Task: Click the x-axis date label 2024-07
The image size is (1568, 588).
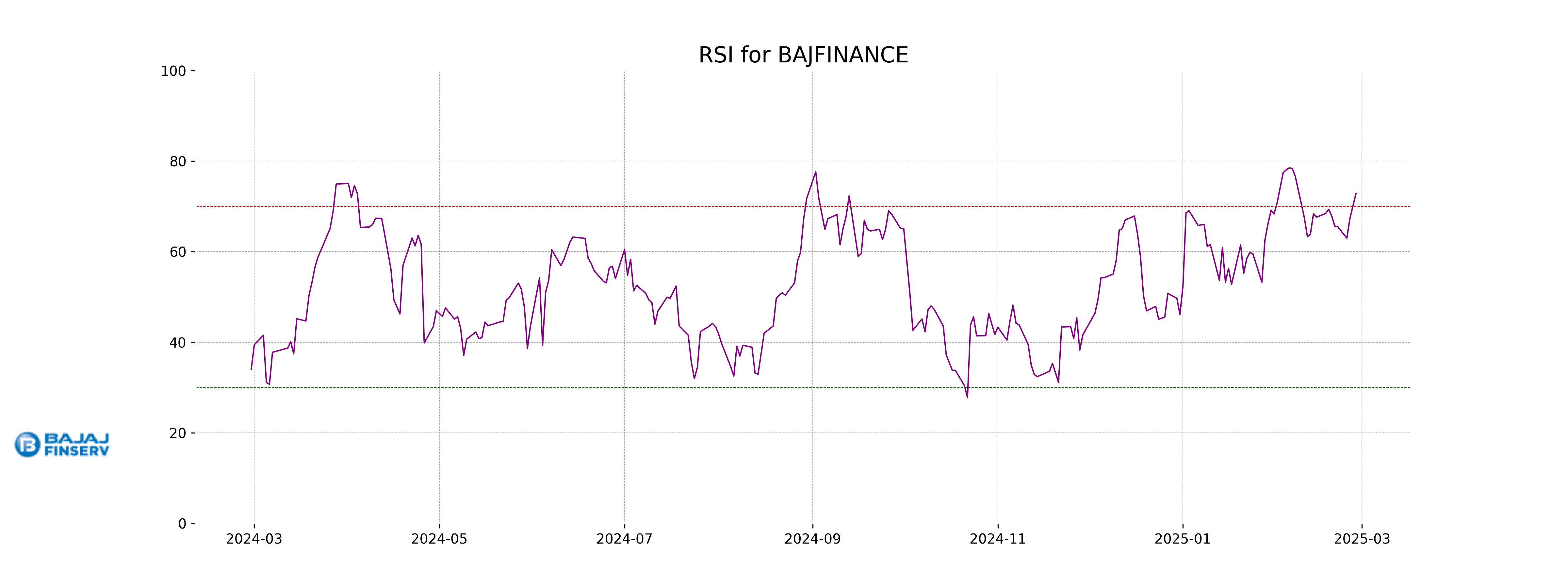Action: 624,539
